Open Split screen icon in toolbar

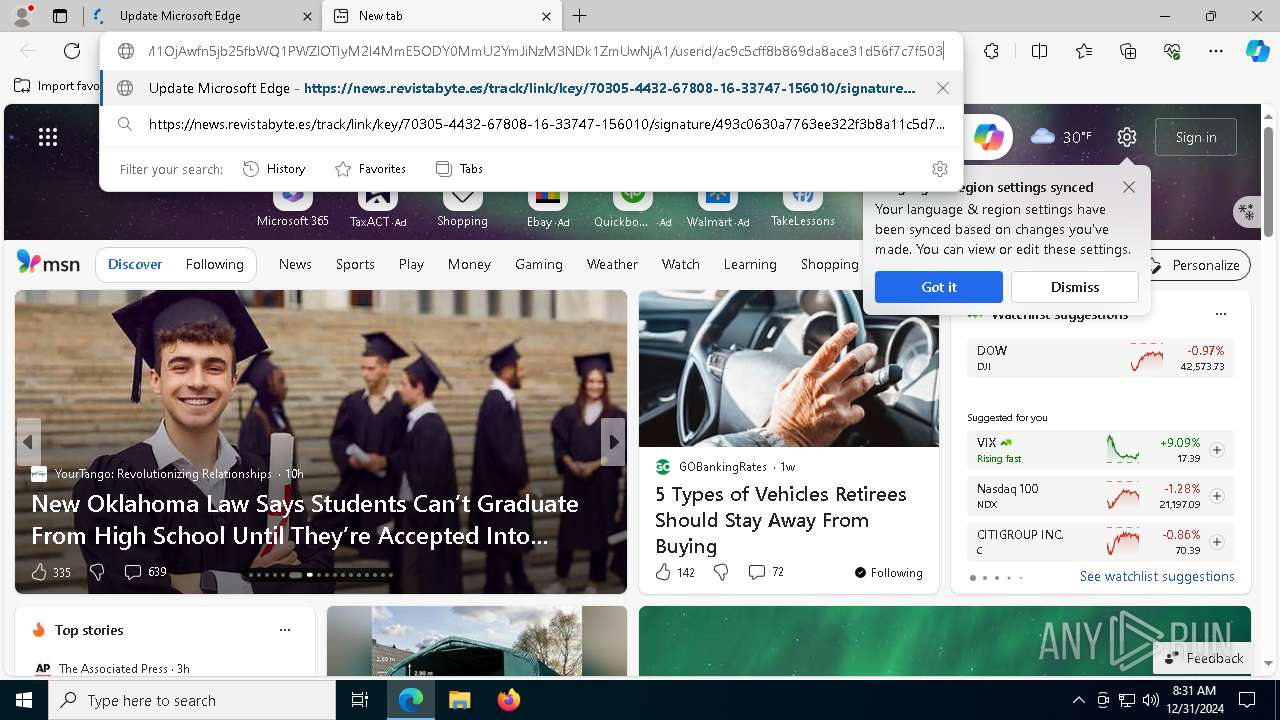click(1039, 51)
